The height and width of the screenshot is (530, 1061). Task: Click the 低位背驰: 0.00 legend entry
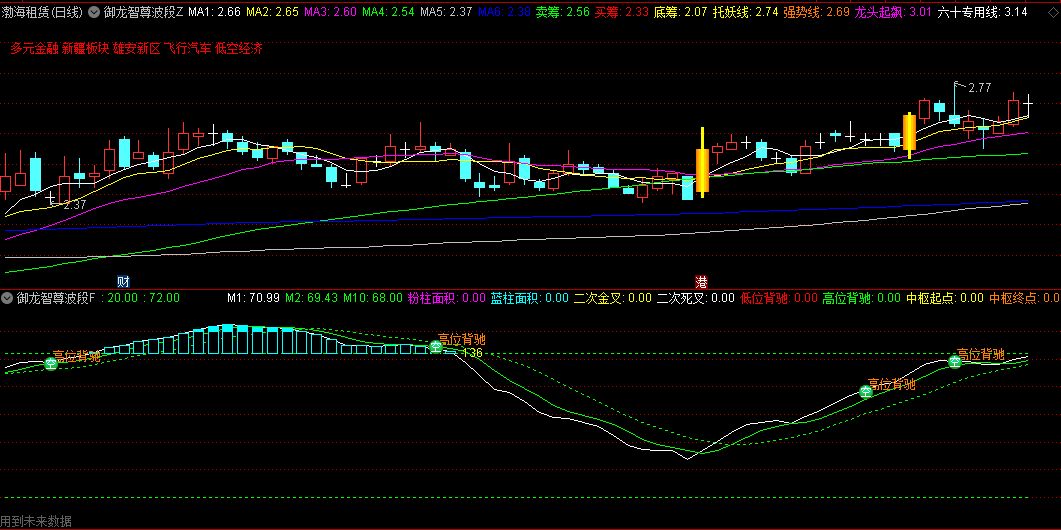779,298
